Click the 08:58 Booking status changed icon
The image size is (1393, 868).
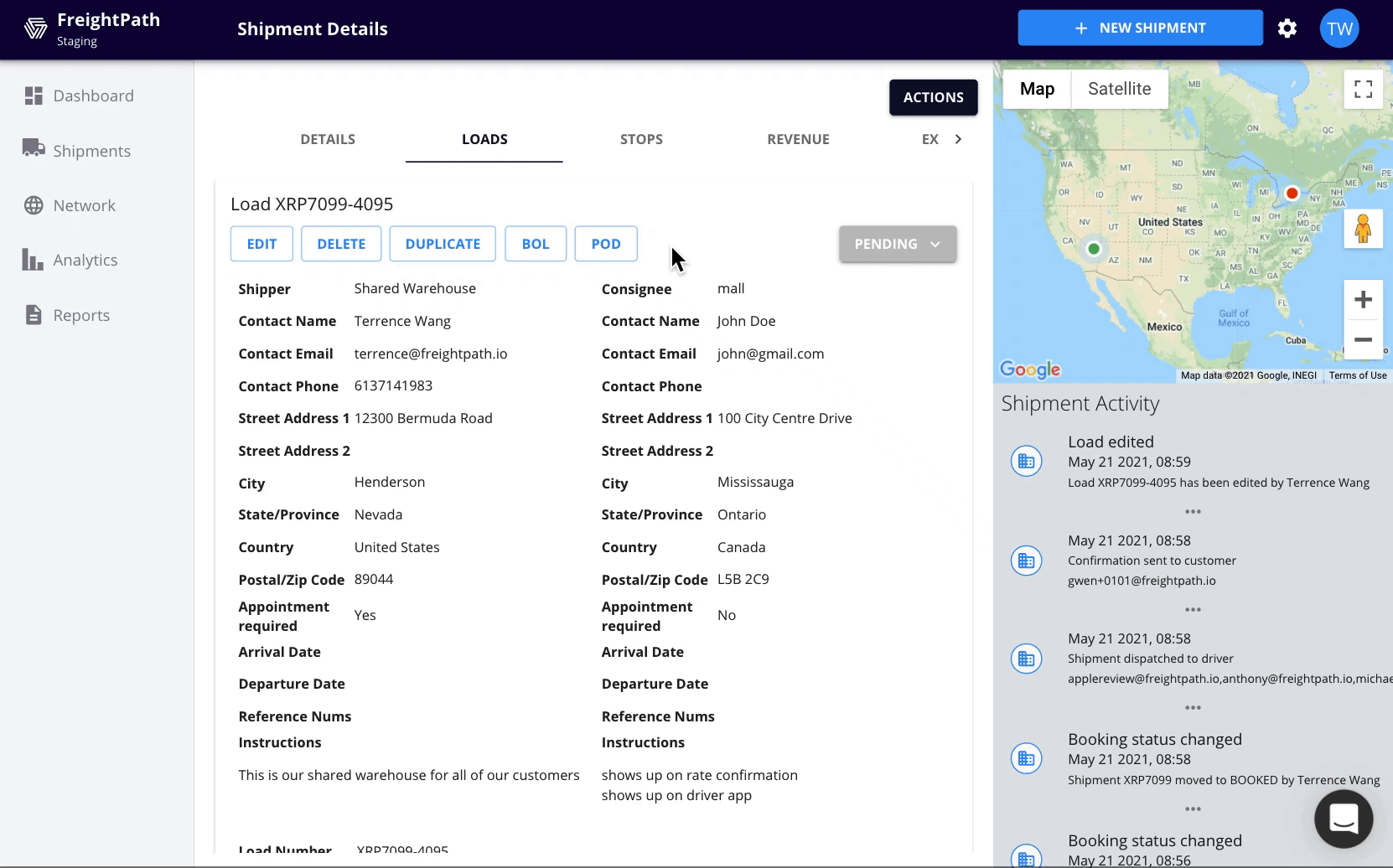coord(1026,759)
